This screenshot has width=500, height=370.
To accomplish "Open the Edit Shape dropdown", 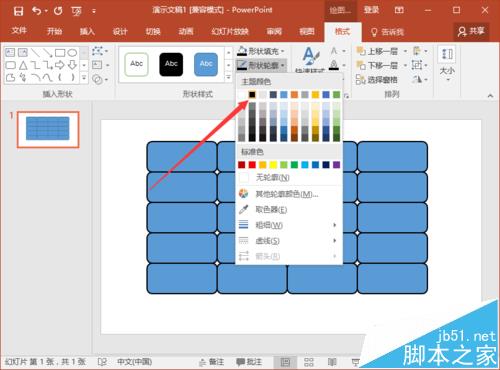I will click(x=100, y=51).
